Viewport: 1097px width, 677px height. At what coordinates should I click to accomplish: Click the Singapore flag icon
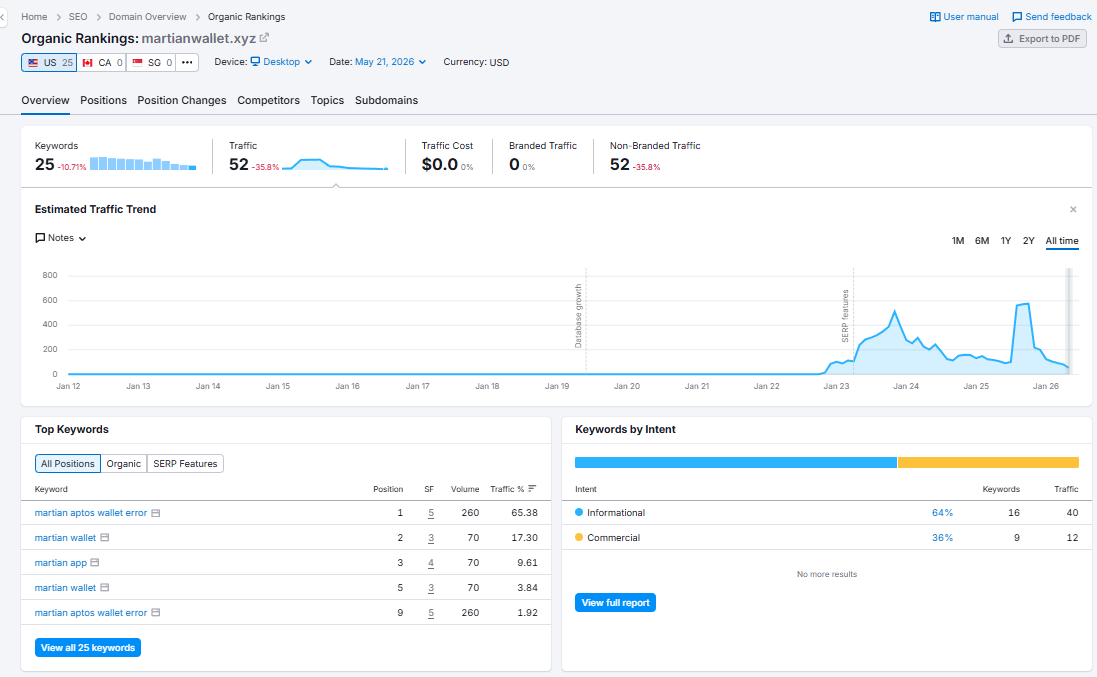click(137, 62)
